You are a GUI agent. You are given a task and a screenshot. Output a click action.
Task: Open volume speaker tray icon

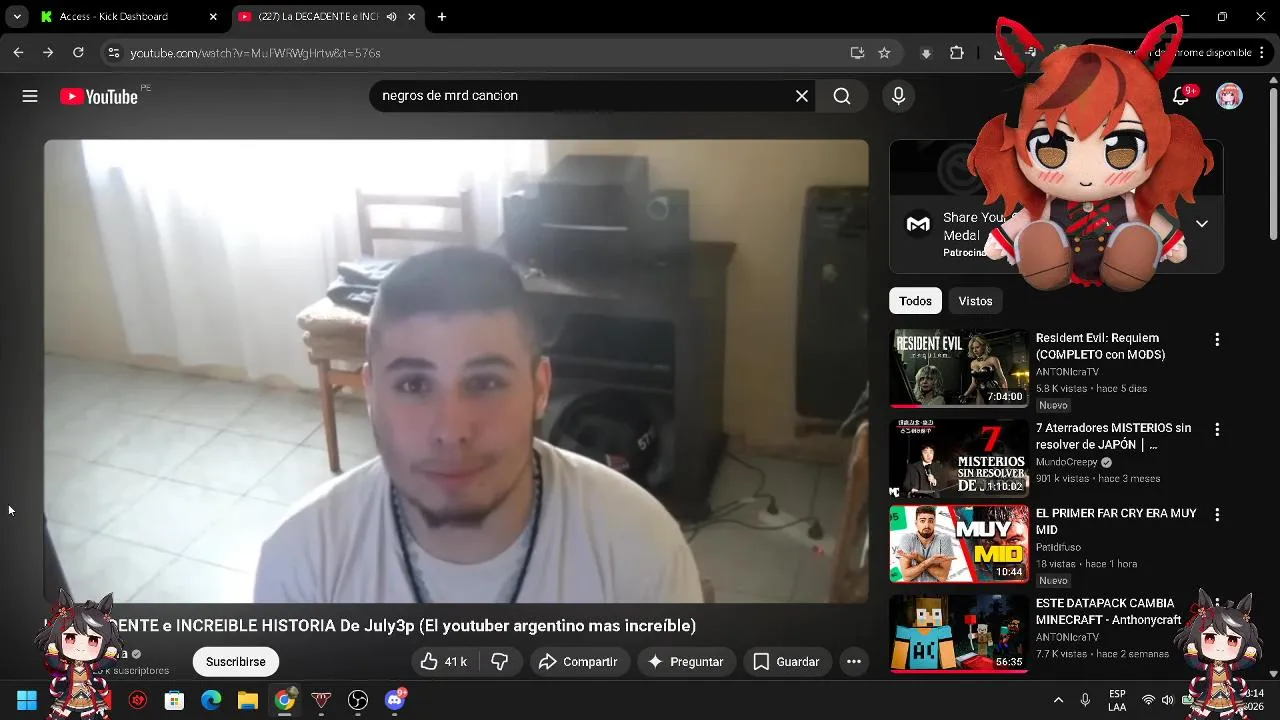pos(1167,700)
